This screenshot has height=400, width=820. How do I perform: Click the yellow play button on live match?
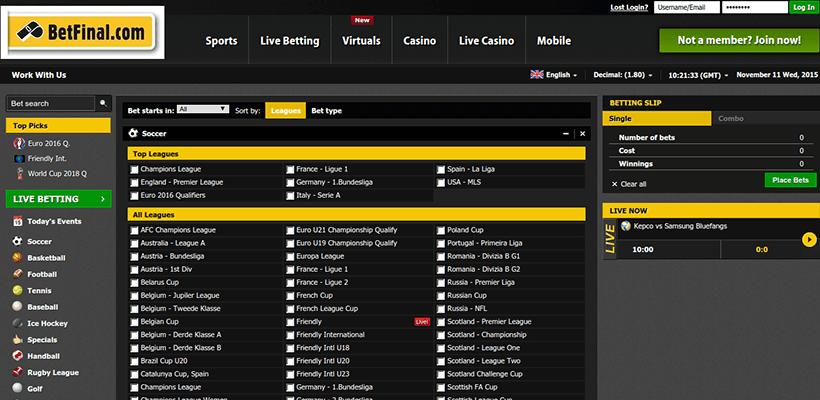(809, 239)
